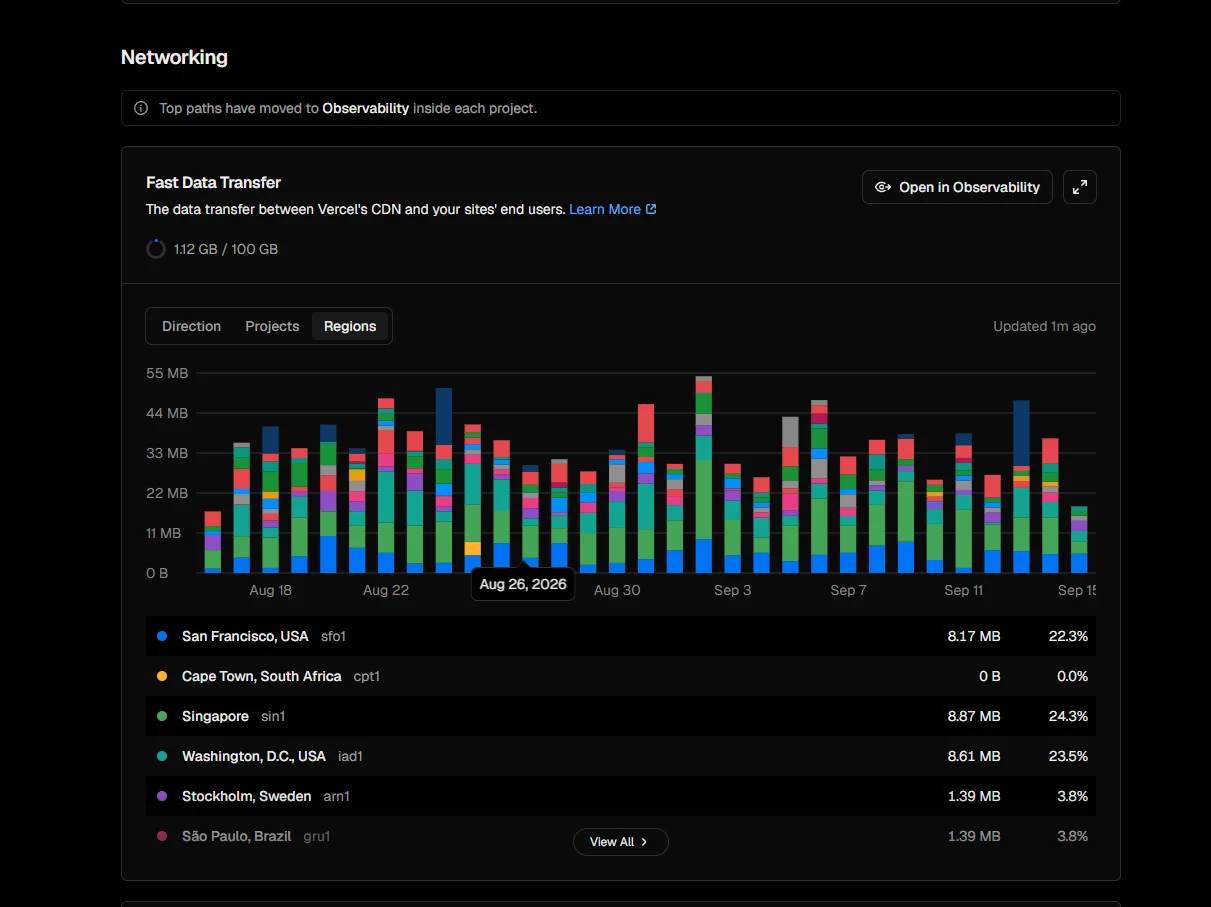Click the "Aug 30" date axis label
This screenshot has width=1211, height=907.
(617, 590)
